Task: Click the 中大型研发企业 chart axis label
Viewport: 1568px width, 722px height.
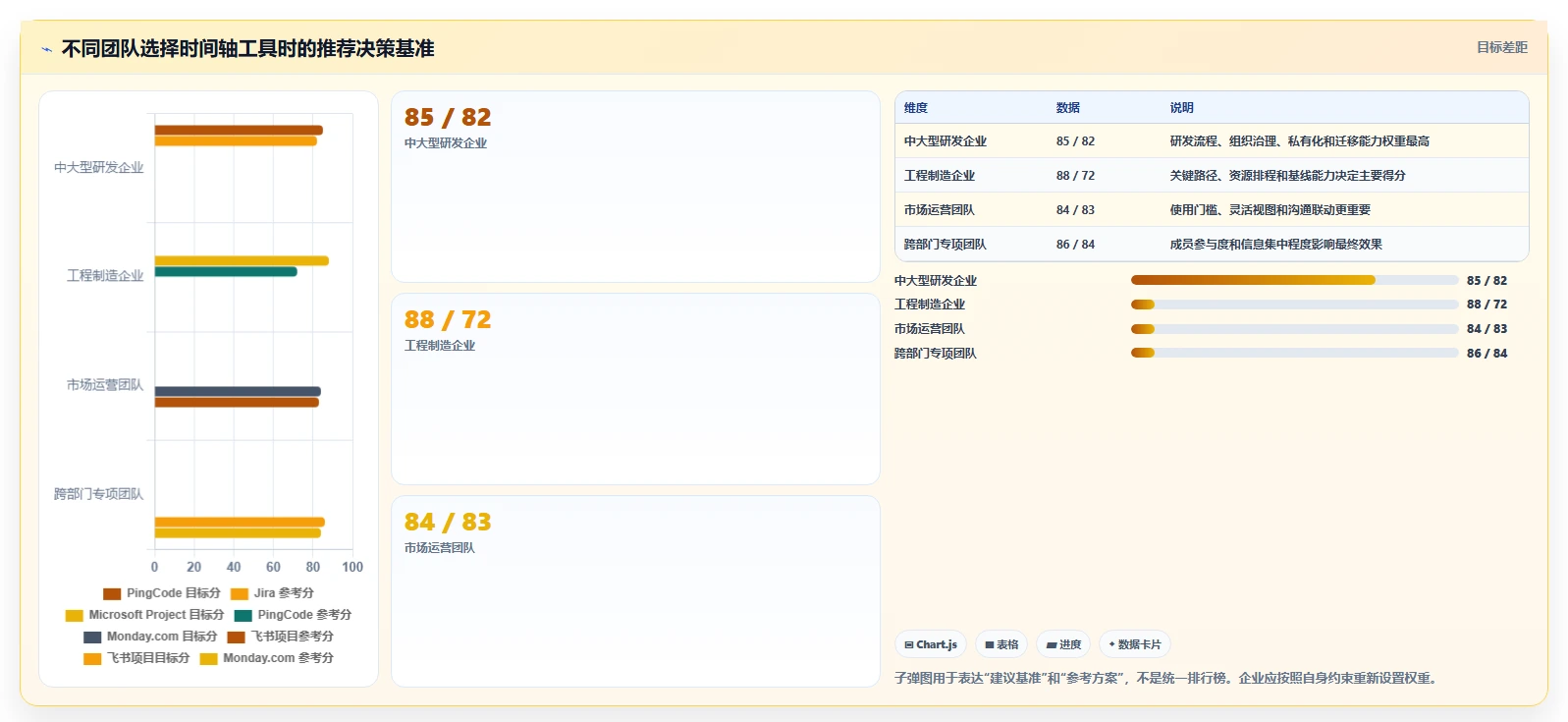Action: pyautogui.click(x=98, y=168)
